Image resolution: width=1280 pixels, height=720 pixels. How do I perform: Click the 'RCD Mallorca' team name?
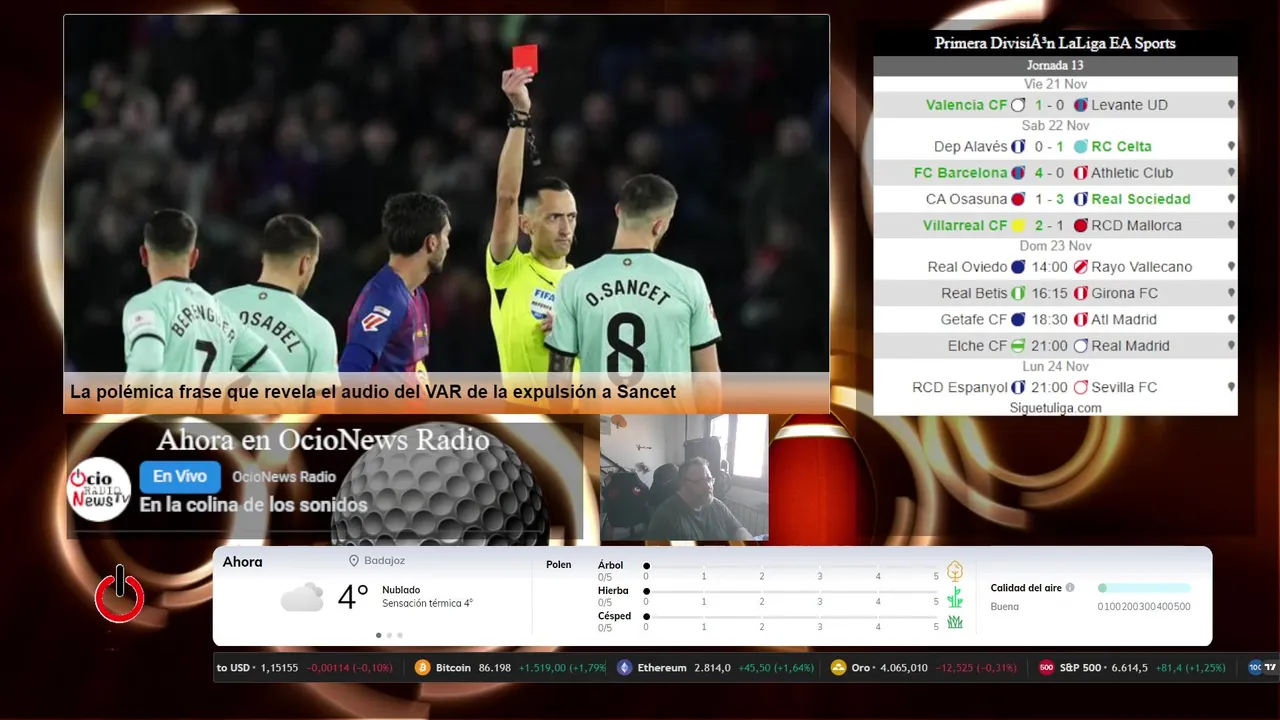1136,226
